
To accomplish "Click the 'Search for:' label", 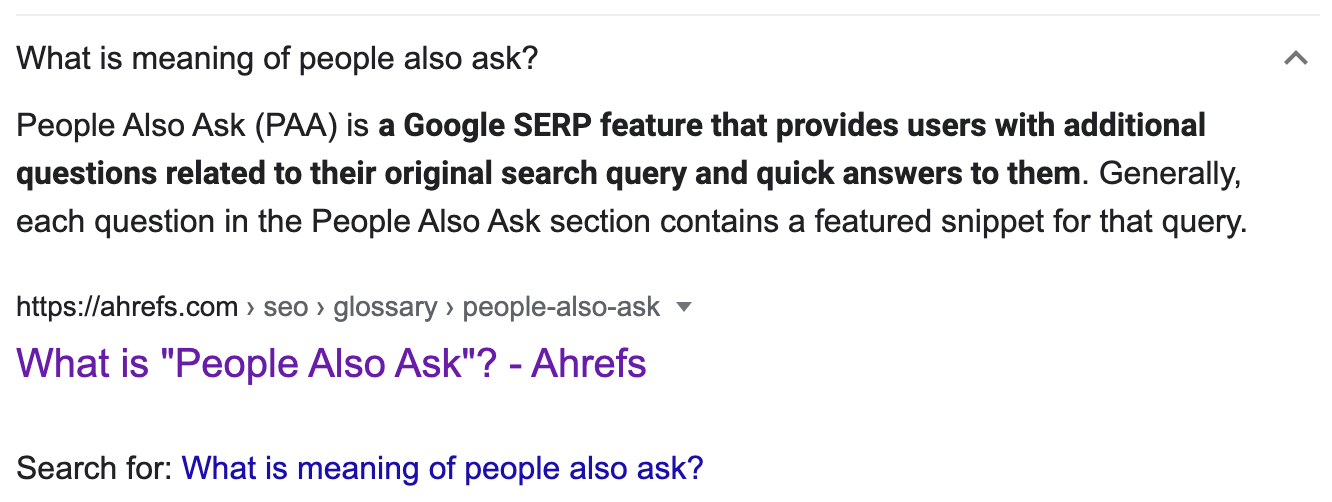I will pyautogui.click(x=95, y=468).
